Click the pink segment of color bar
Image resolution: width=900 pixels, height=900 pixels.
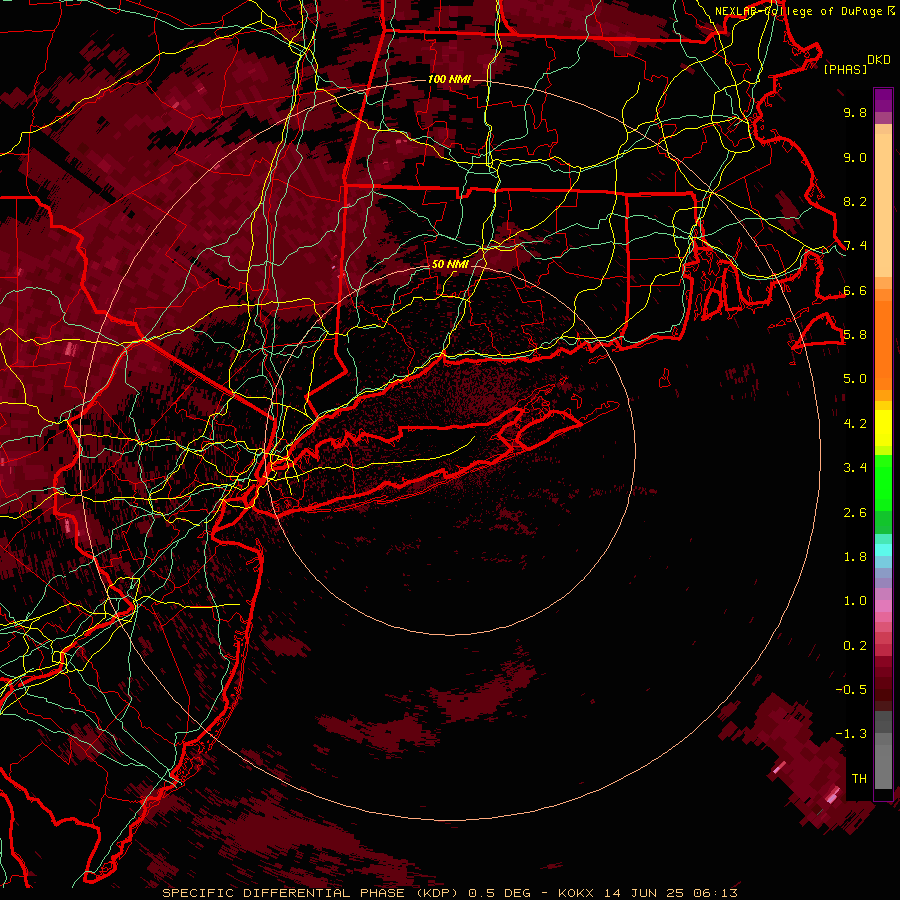point(883,606)
